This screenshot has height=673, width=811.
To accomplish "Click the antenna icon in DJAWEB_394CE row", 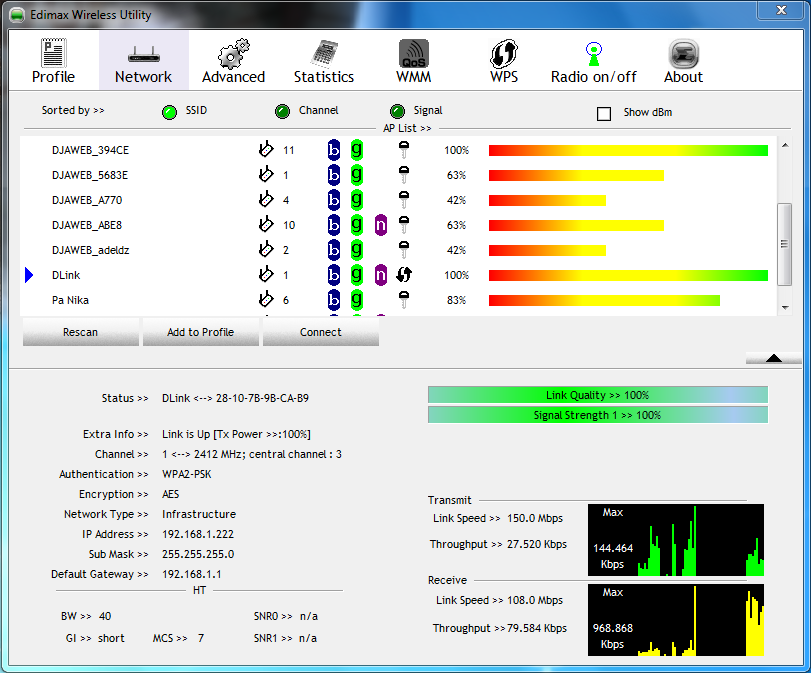I will pos(266,149).
